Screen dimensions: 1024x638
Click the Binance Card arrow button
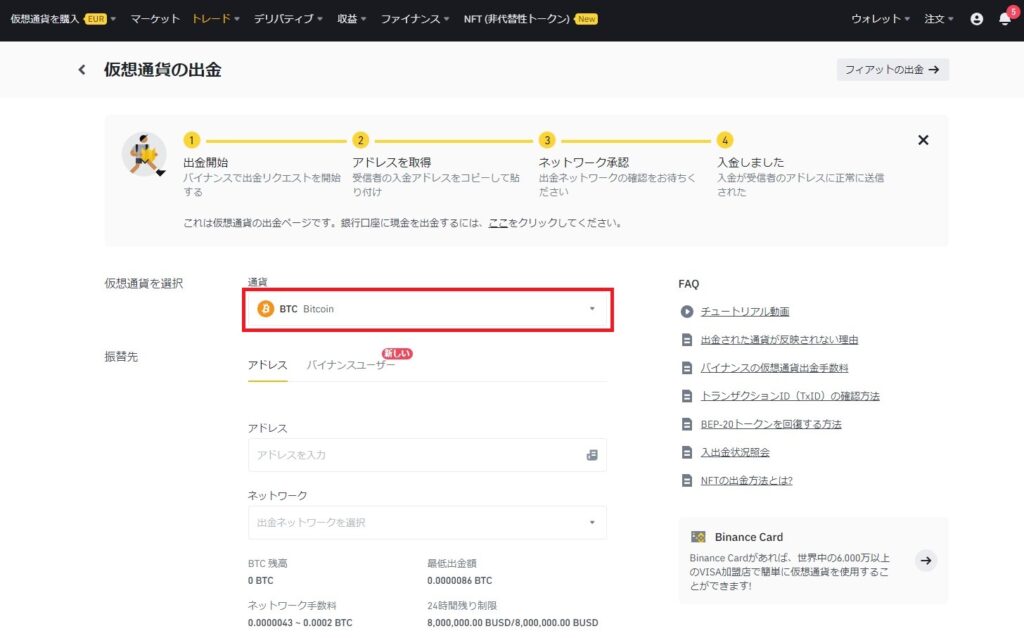pos(925,560)
